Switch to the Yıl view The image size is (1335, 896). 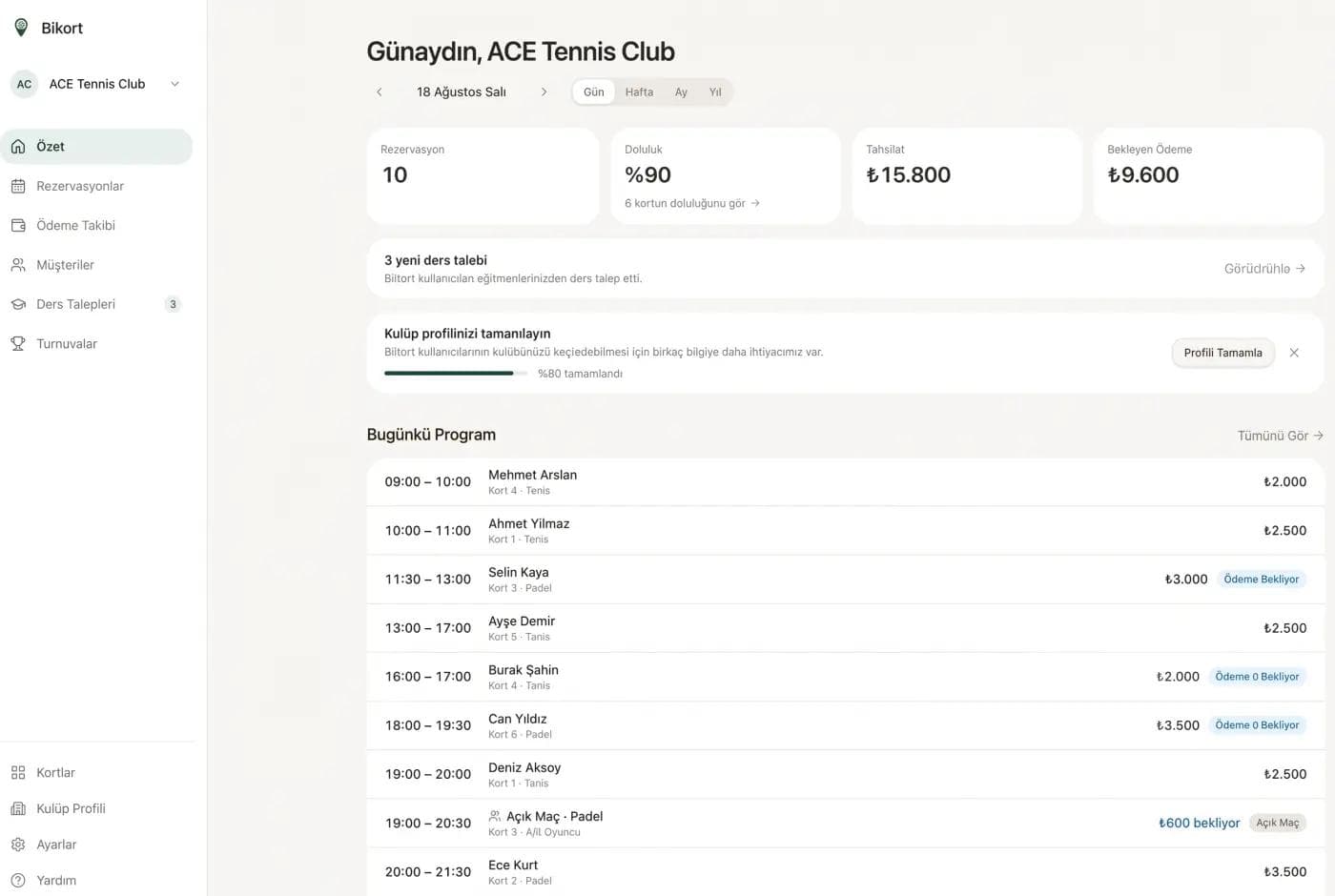(715, 92)
